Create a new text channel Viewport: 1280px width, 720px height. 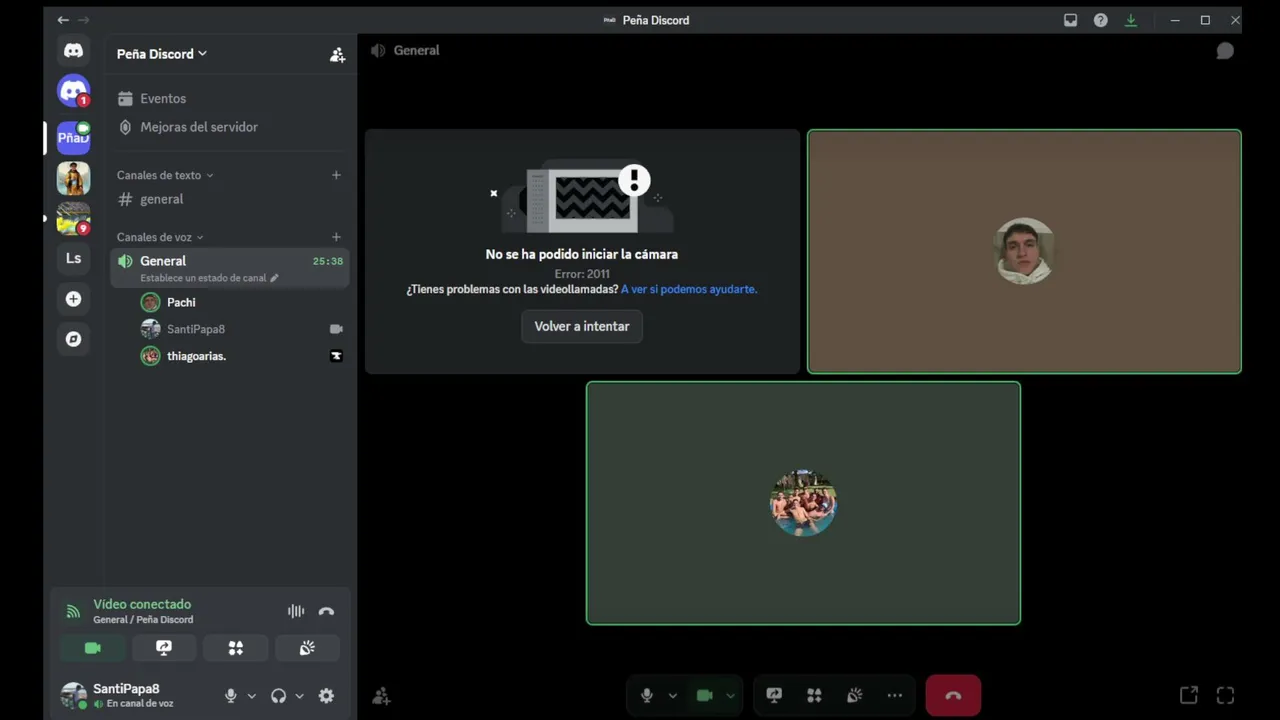336,175
